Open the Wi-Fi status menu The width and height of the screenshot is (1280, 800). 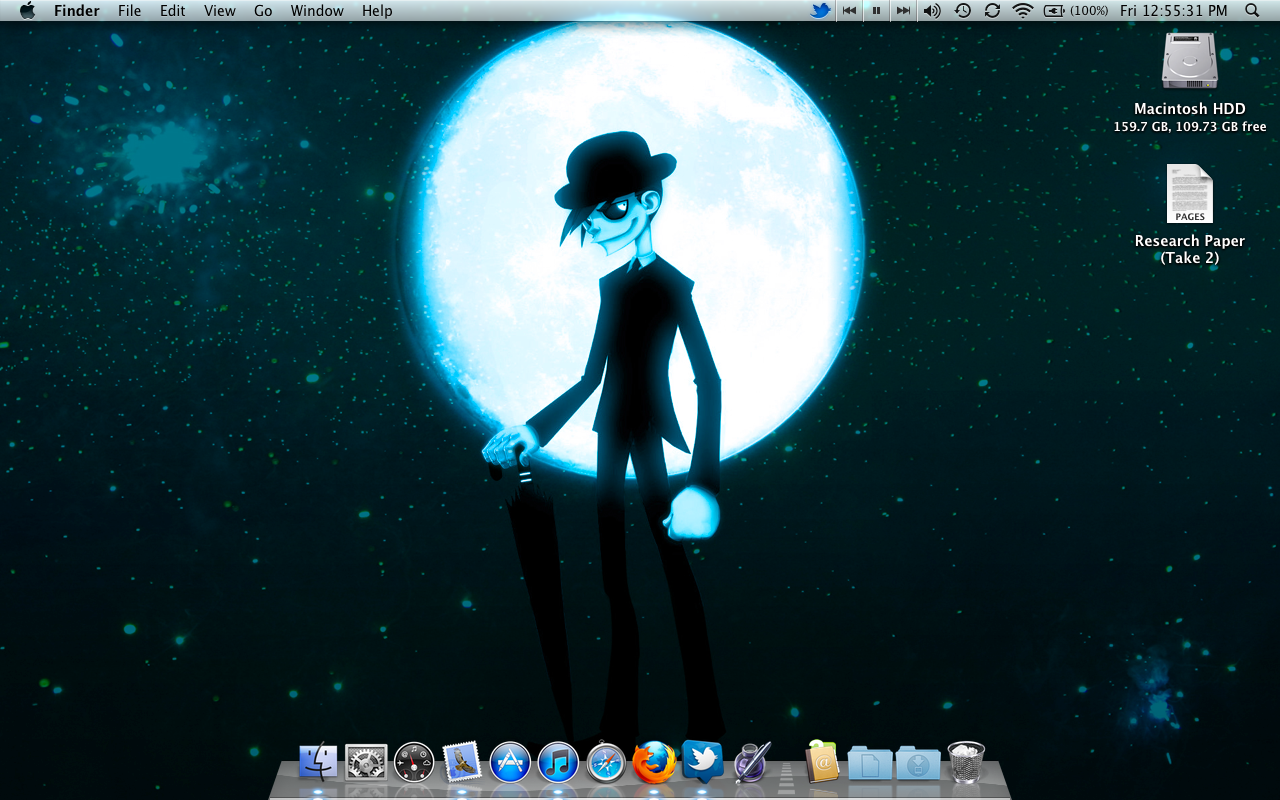point(1022,10)
